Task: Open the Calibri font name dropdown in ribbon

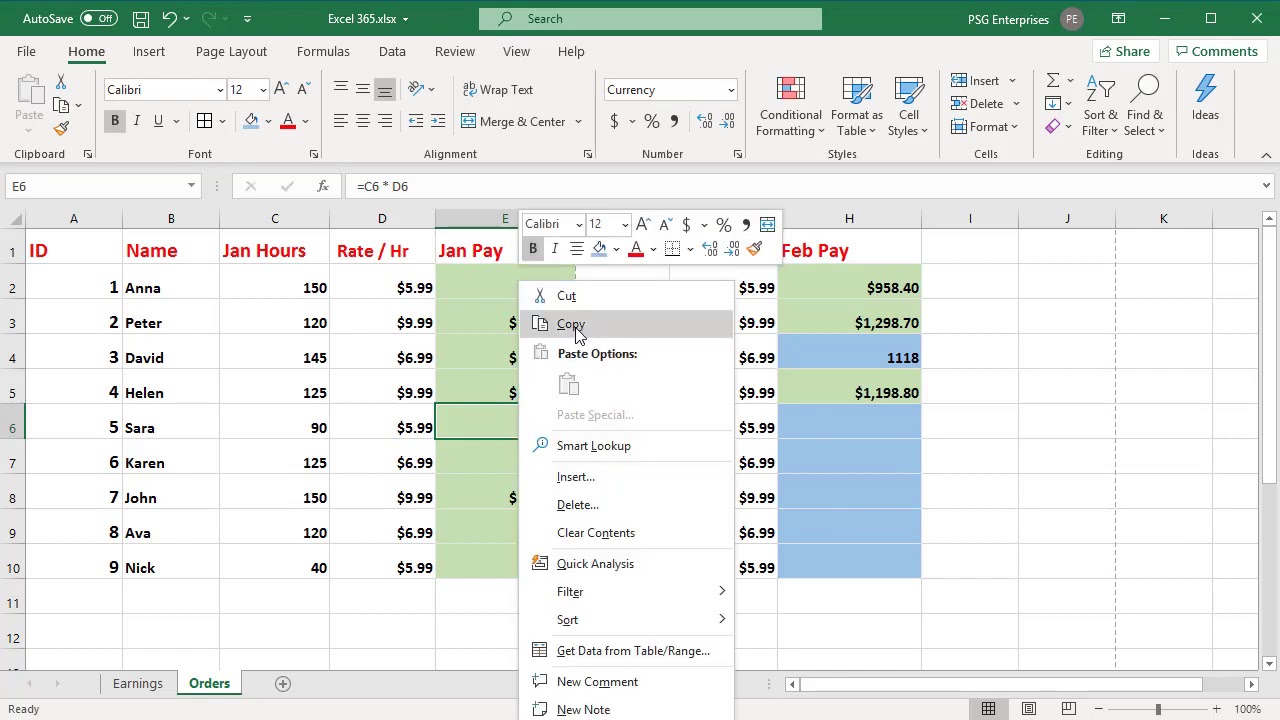Action: (220, 90)
